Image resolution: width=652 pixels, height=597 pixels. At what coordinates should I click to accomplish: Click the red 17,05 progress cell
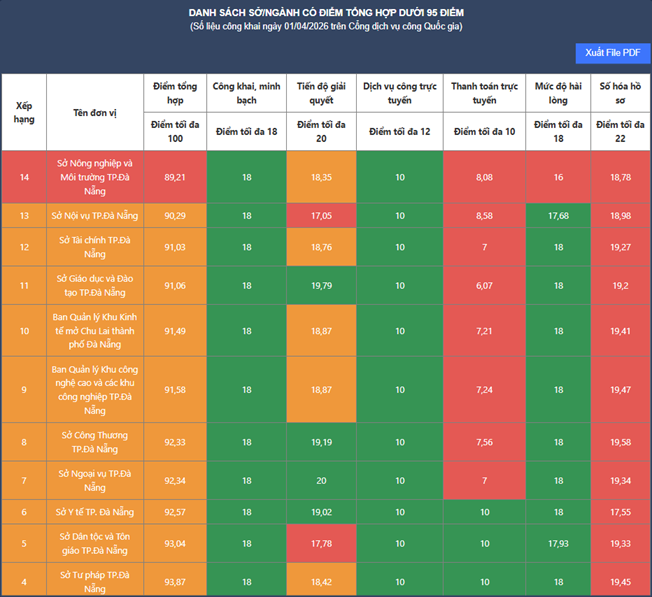[321, 215]
